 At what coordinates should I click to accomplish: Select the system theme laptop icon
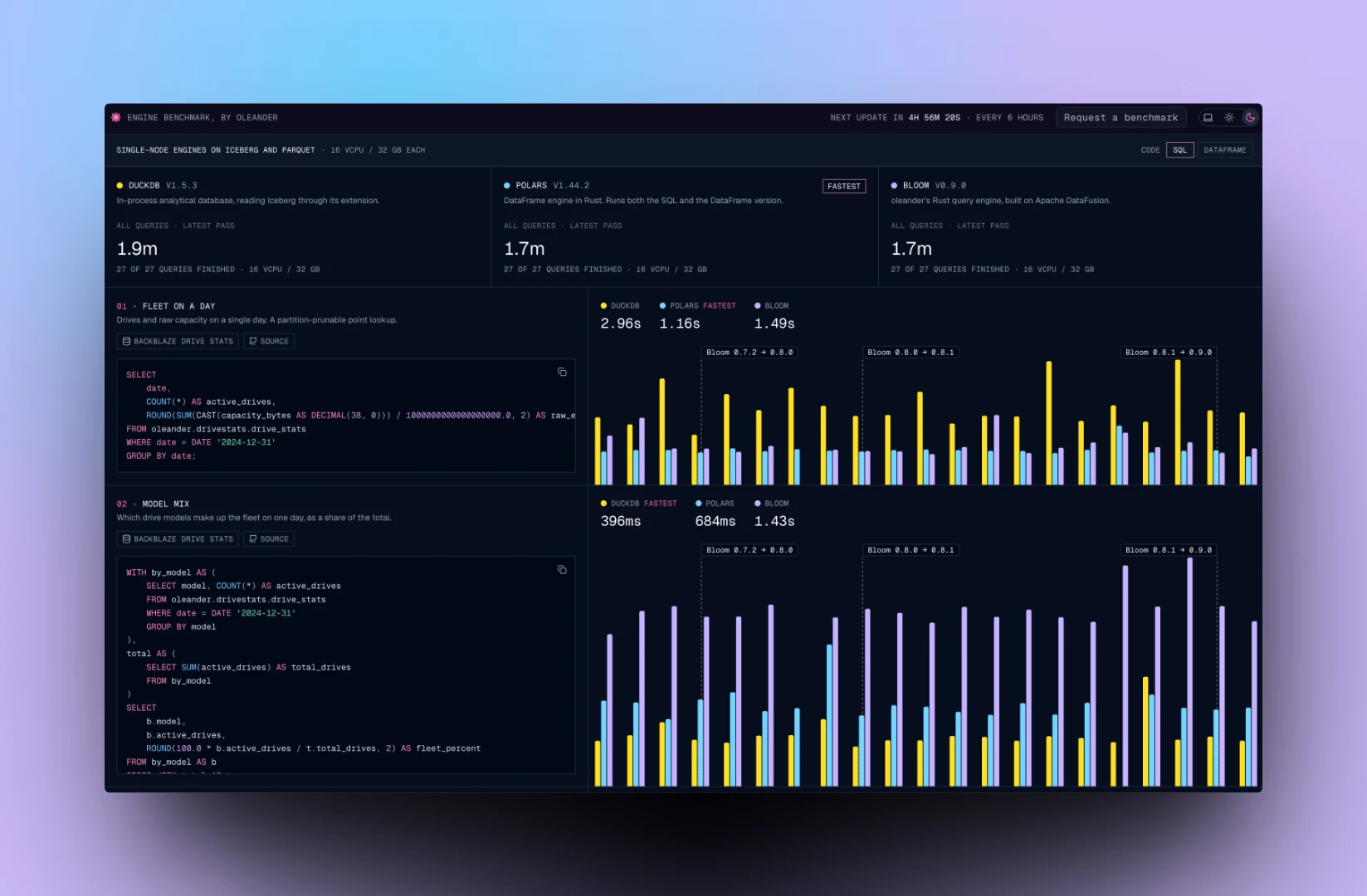pos(1208,118)
